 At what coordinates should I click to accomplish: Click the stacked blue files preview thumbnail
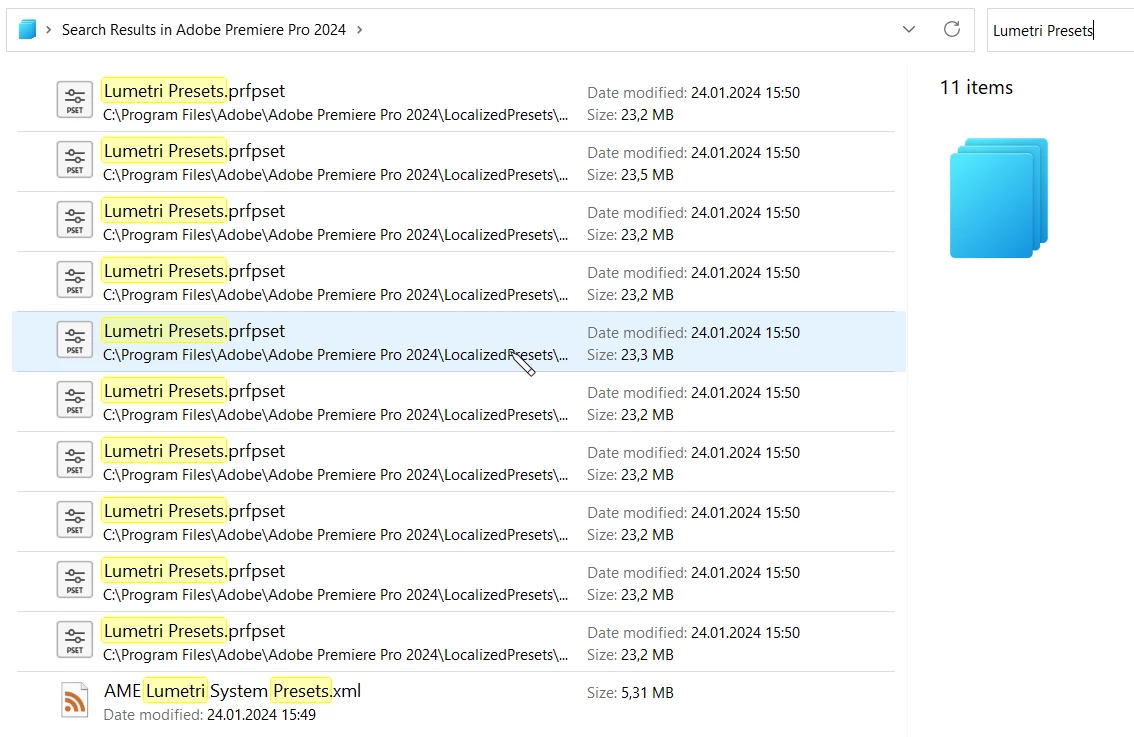pos(999,197)
